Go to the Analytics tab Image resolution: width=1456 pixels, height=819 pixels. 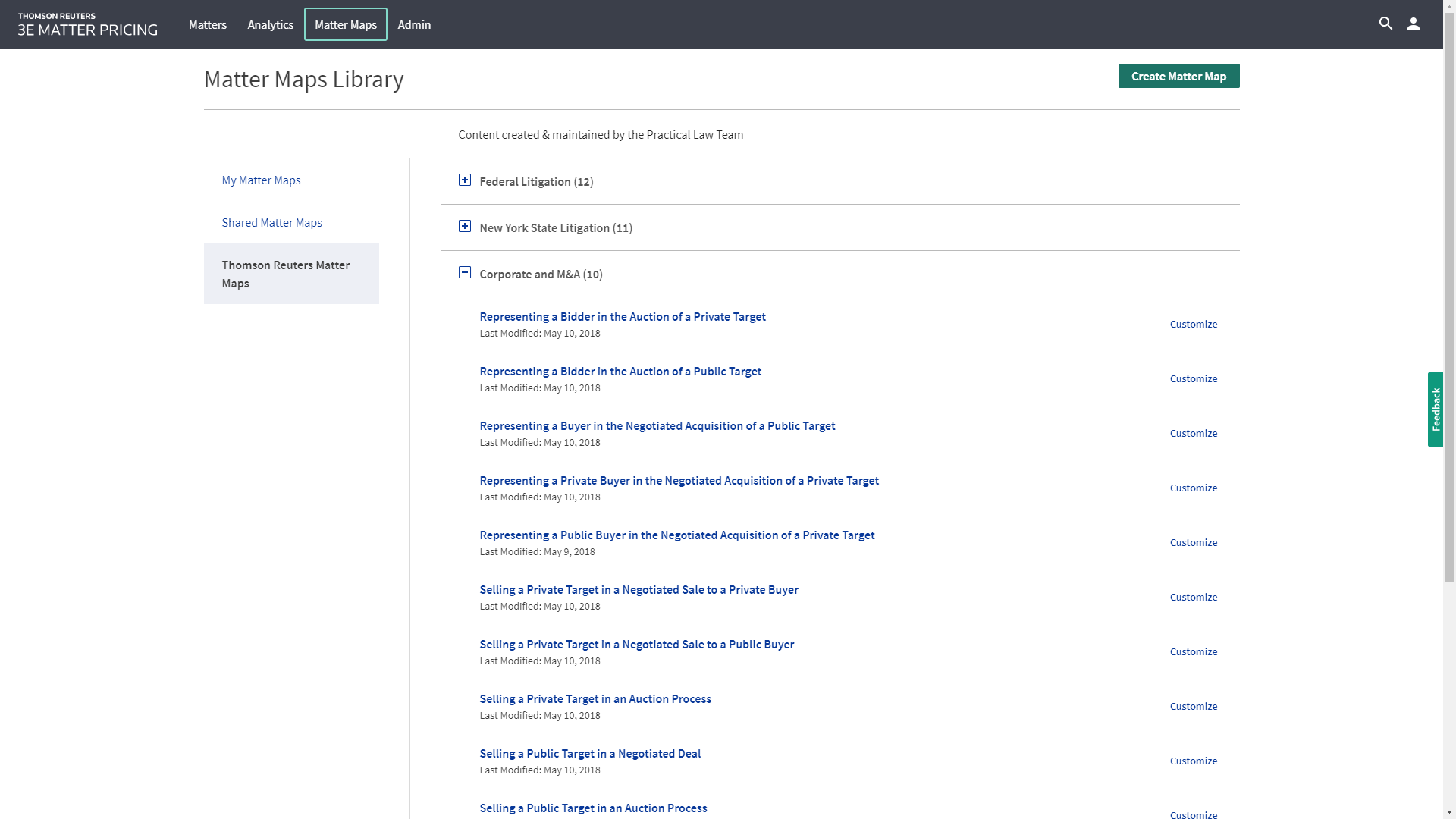pos(270,24)
